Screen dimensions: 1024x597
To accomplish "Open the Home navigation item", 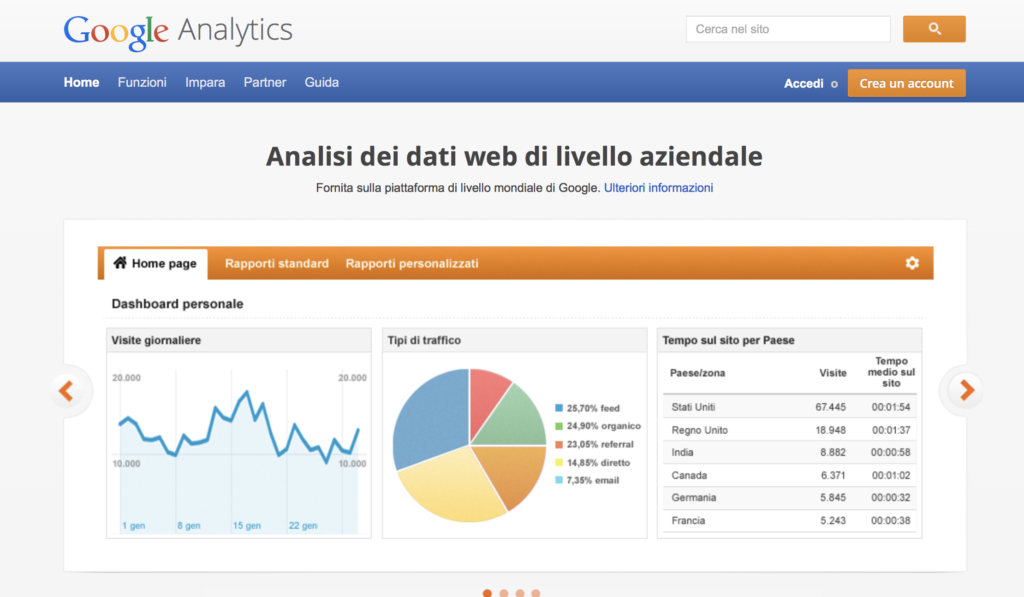I will (81, 82).
